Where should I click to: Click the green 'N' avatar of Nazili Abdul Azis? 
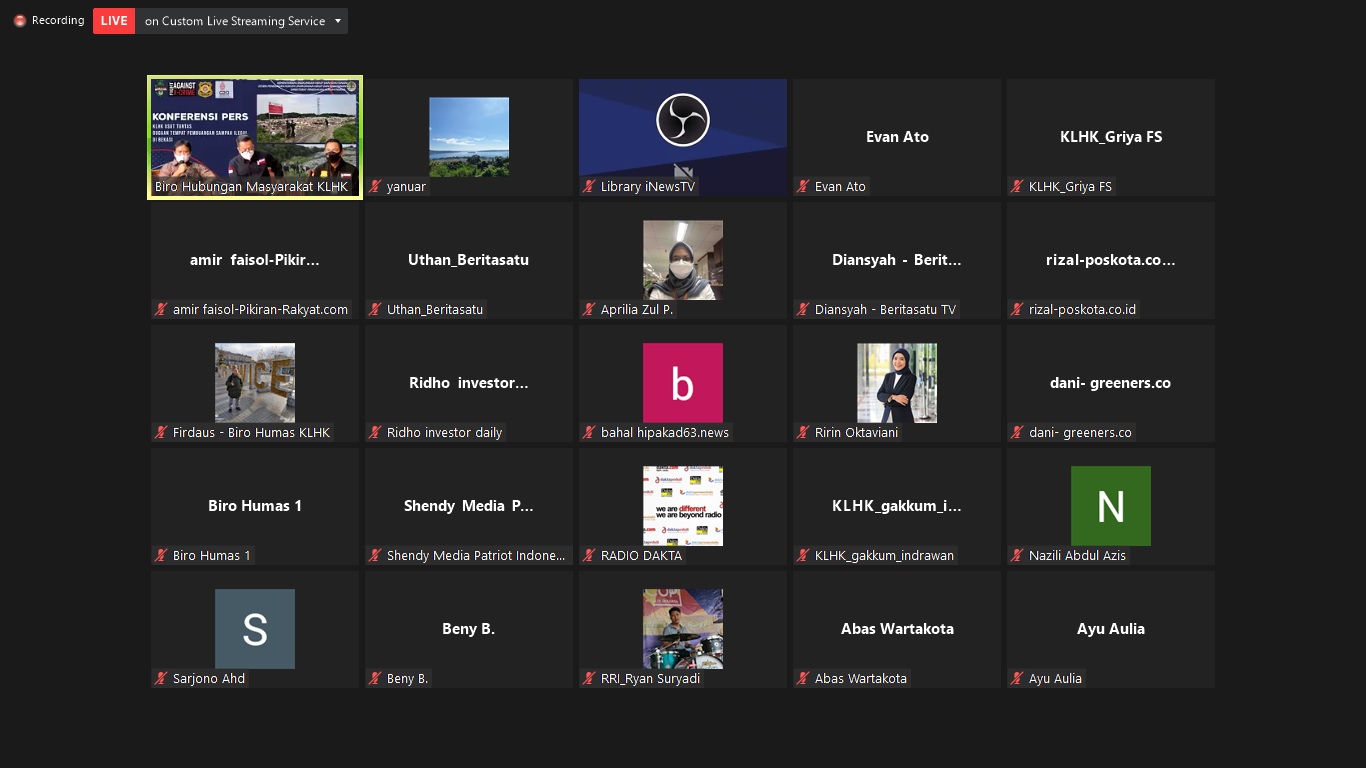[x=1110, y=506]
